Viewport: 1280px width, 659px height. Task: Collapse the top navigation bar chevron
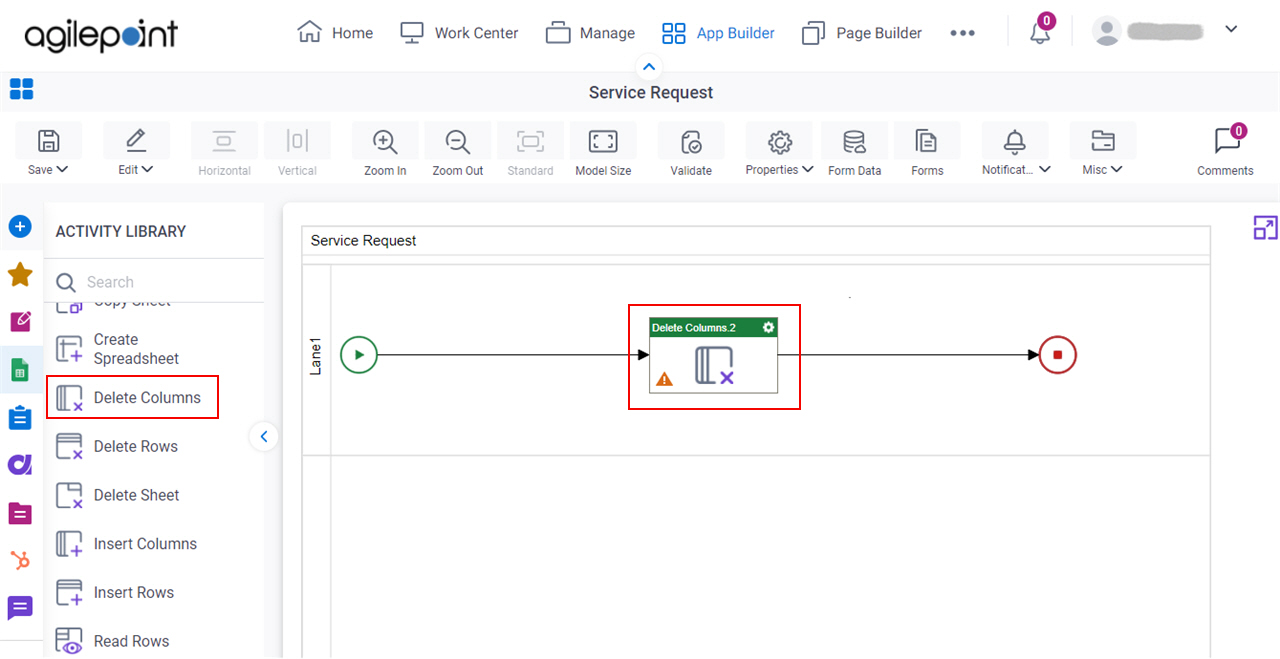(649, 68)
